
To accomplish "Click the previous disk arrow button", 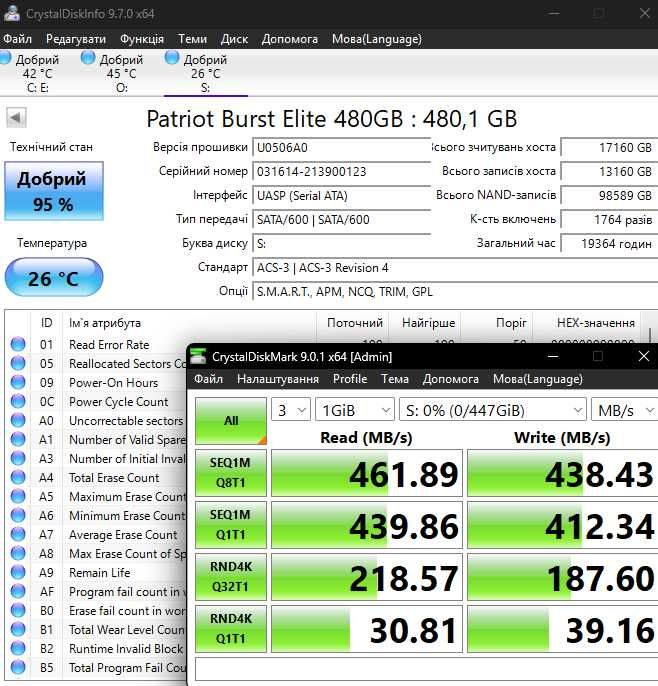I will [17, 117].
